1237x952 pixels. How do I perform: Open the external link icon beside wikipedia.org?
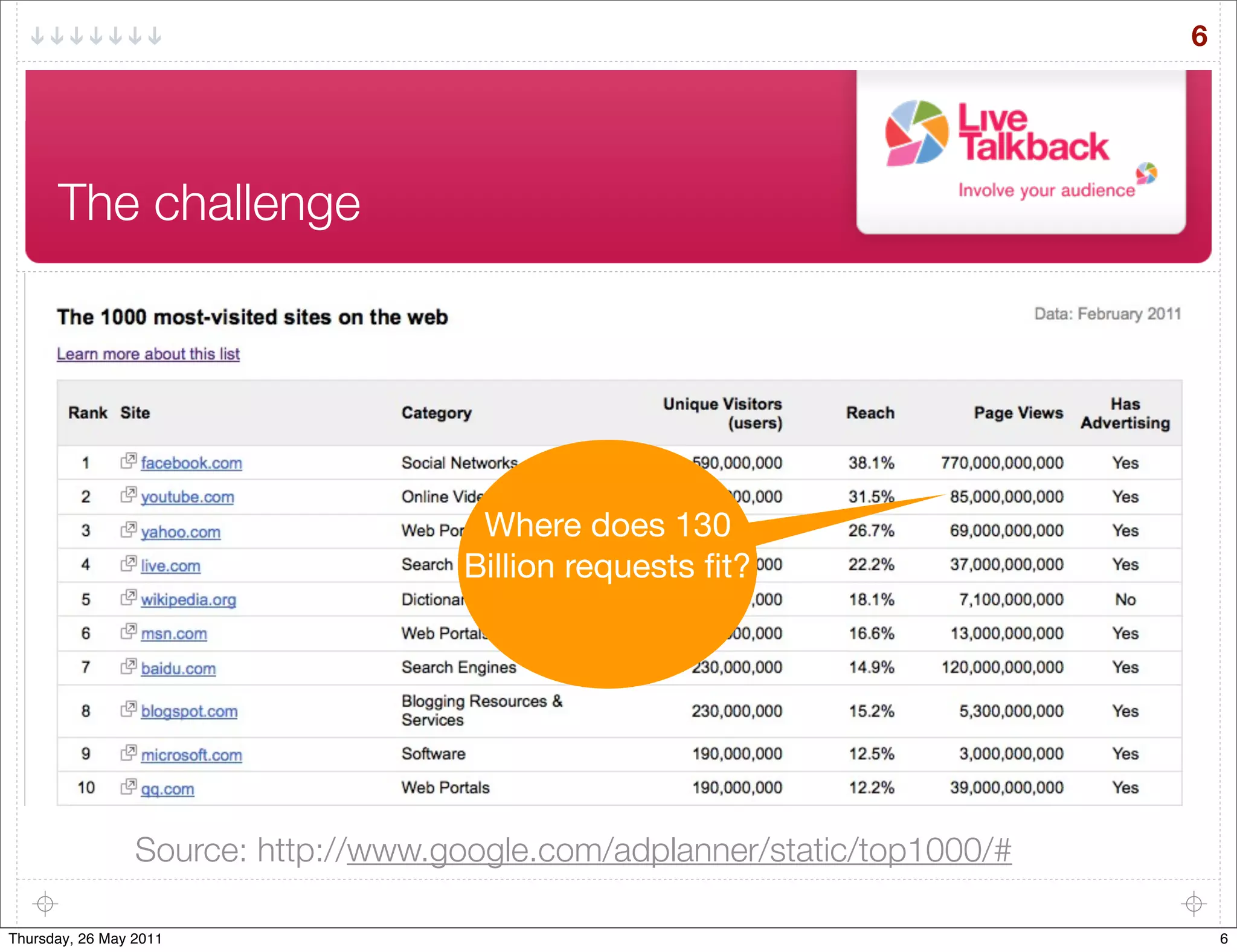pos(129,597)
